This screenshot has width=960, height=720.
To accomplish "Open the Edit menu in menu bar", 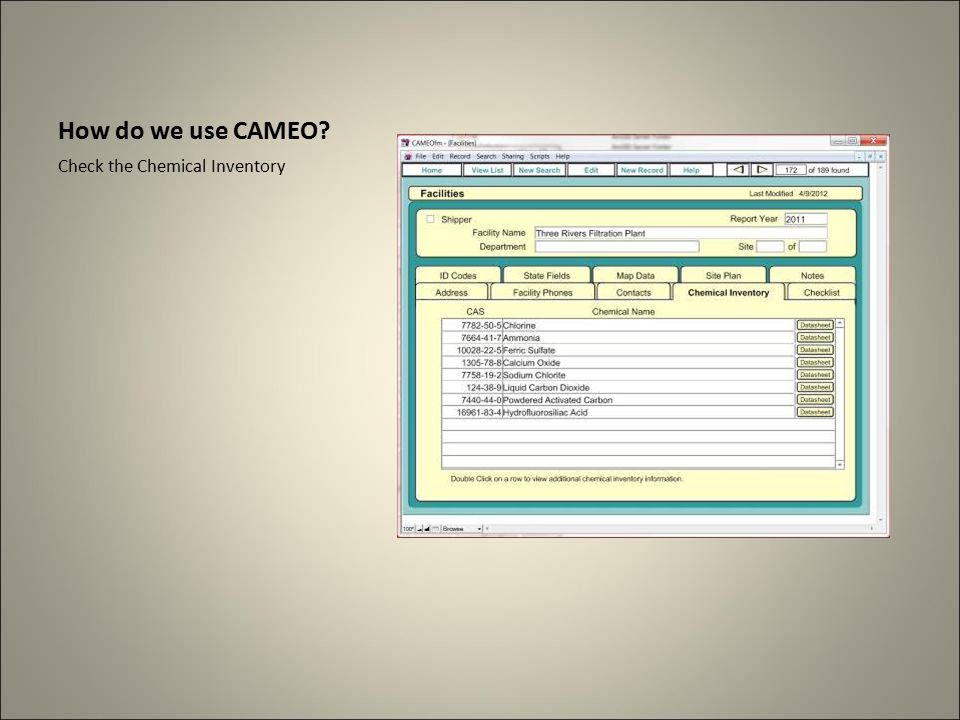I will 438,157.
